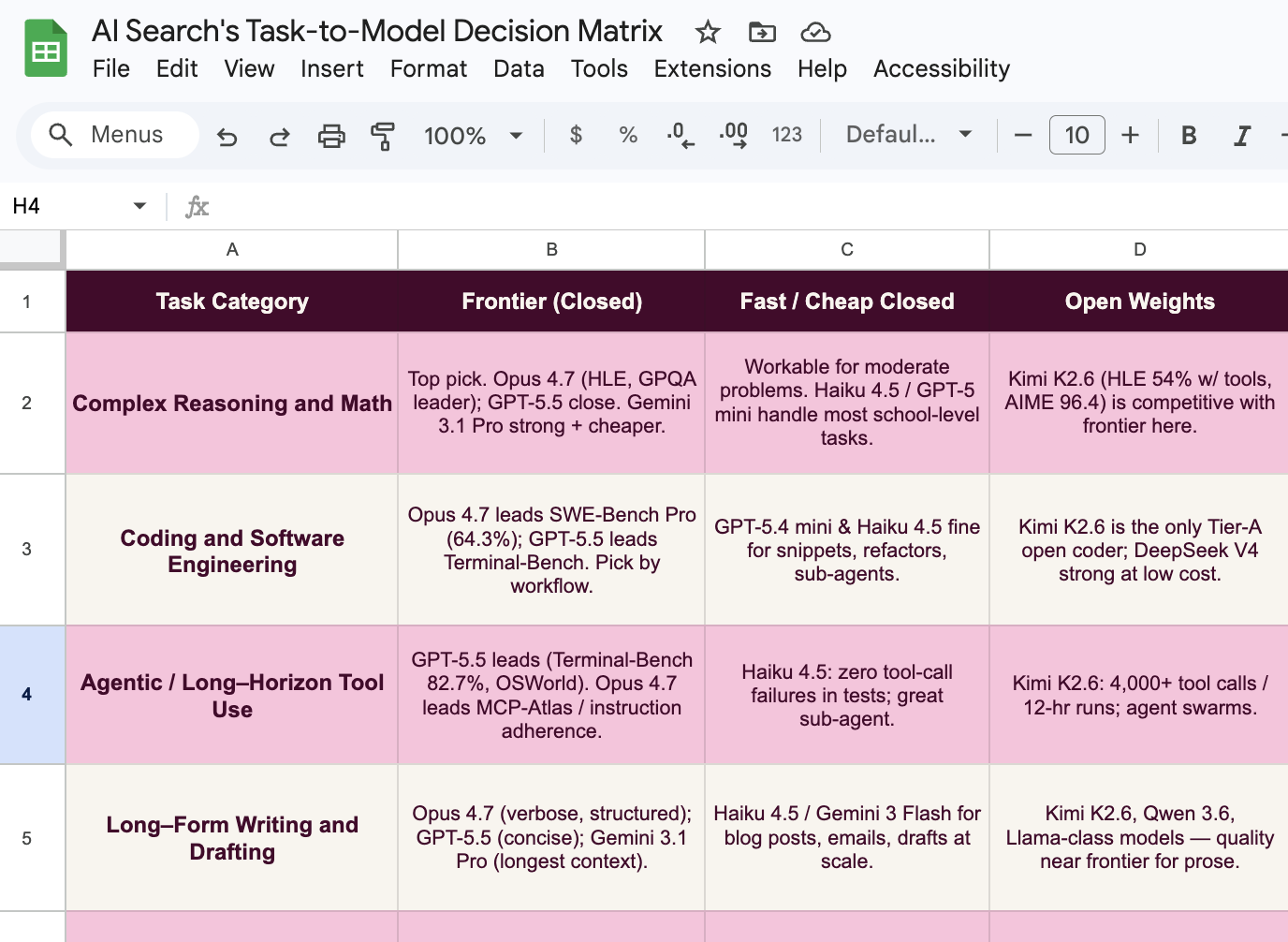
Task: Open the Format menu
Action: [x=429, y=68]
